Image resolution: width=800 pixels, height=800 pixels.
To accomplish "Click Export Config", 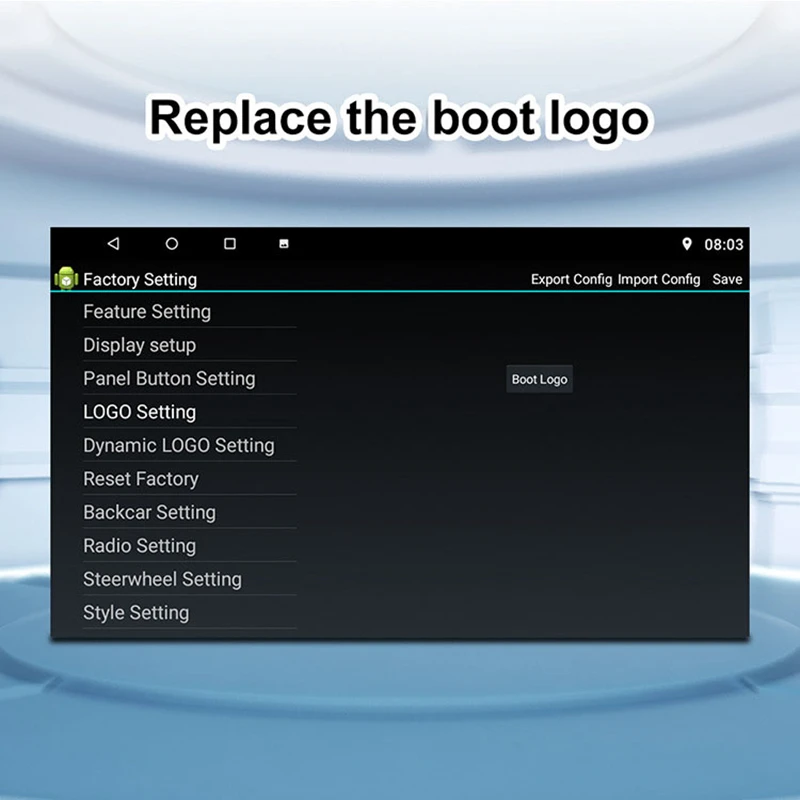I will tap(571, 280).
